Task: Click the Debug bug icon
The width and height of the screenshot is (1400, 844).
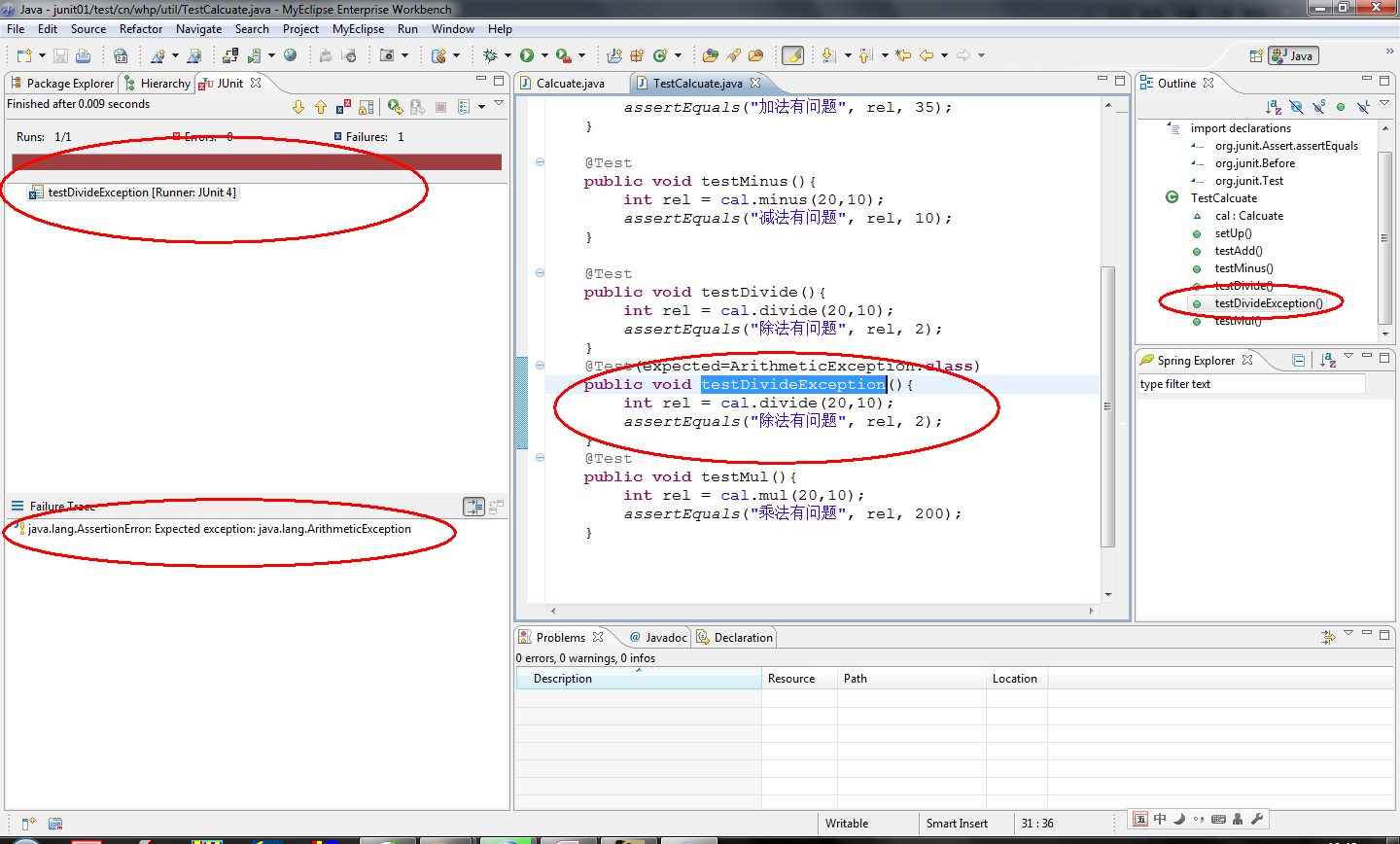Action: click(x=490, y=55)
